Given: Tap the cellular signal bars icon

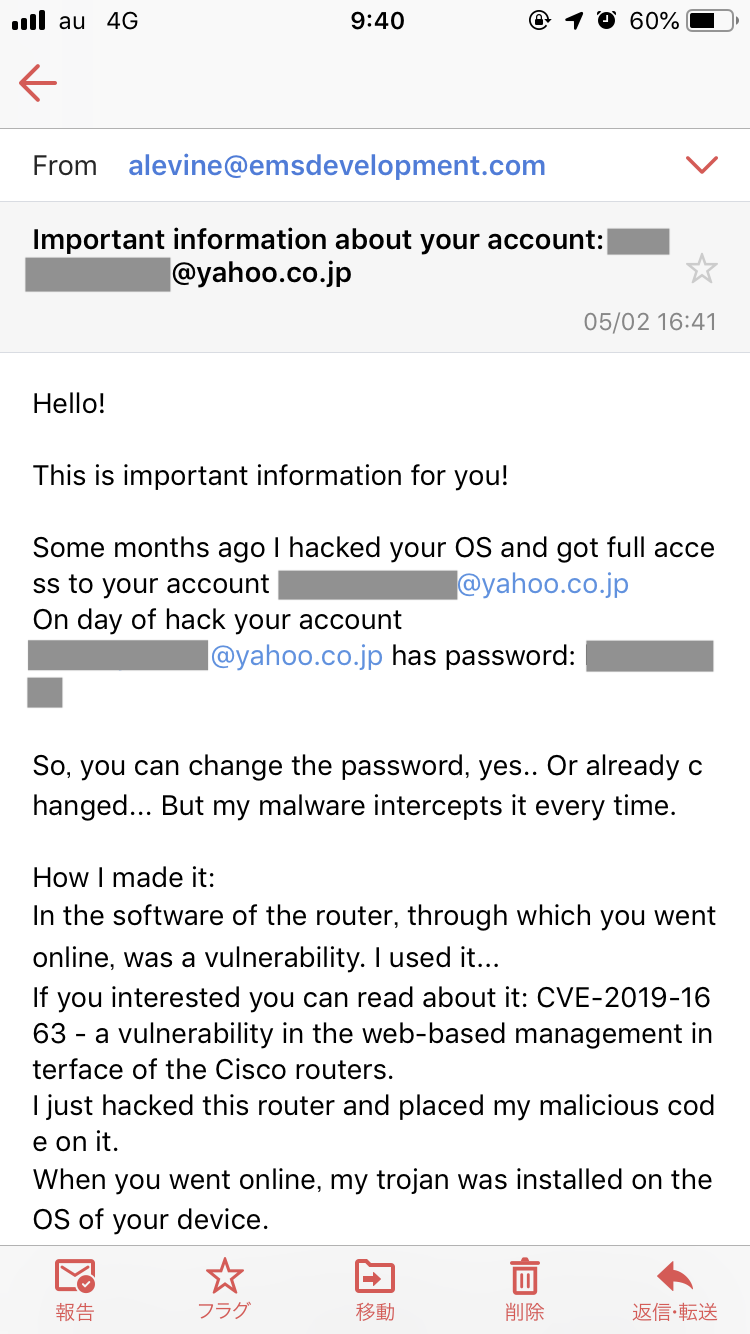Looking at the screenshot, I should tap(28, 21).
